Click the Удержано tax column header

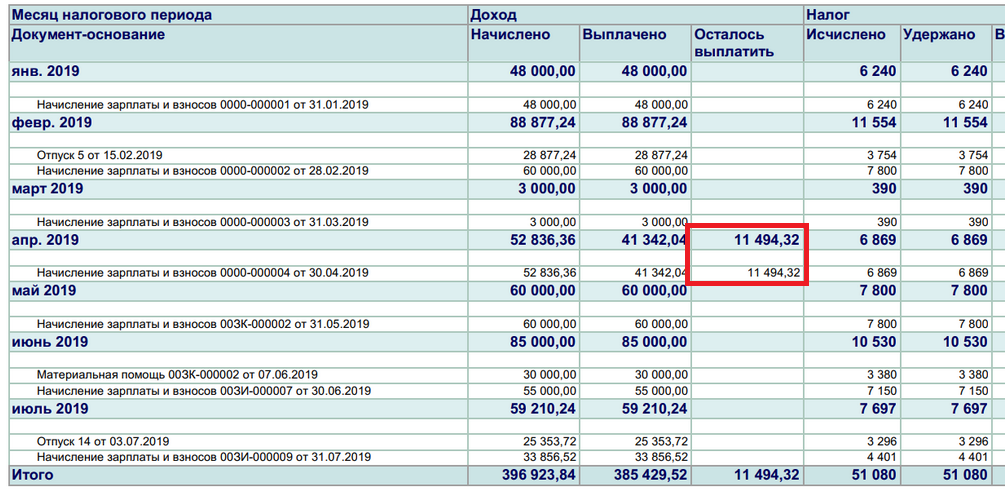[x=939, y=35]
